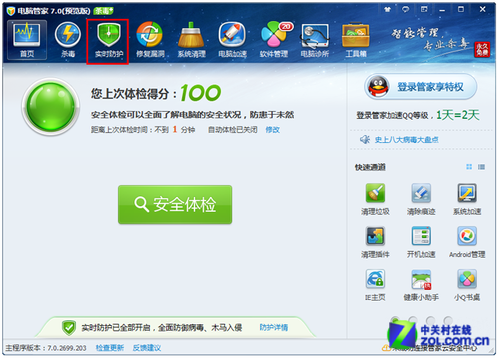Click the 修改 link for auto checkup
The image size is (500, 361).
(x=272, y=130)
